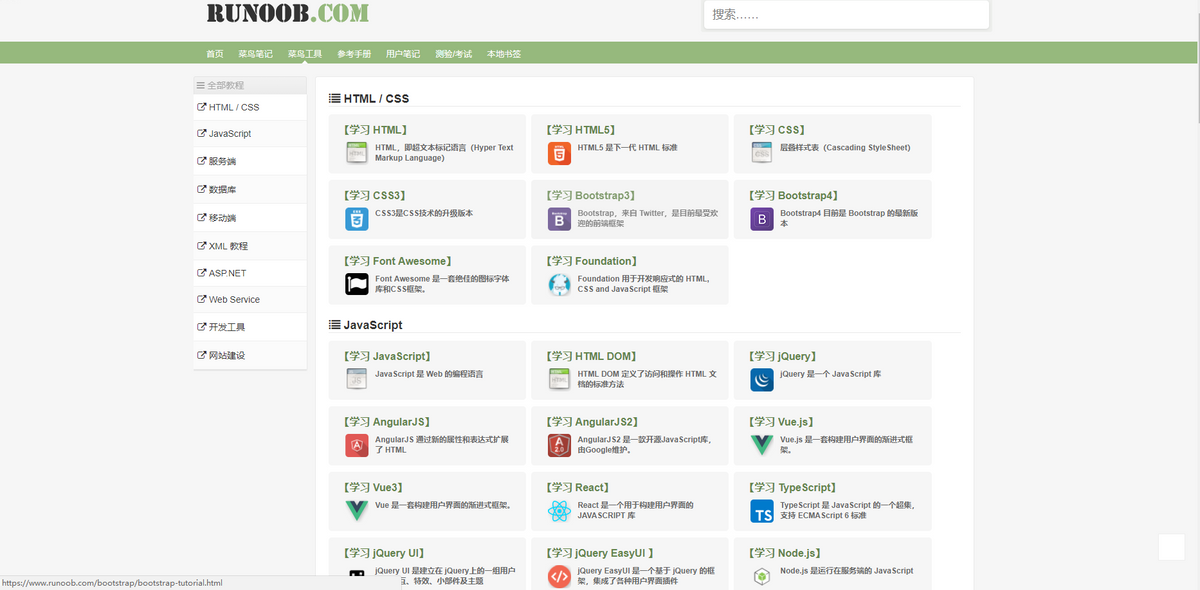
Task: Open 本地书签 in the navigation bar
Action: coord(504,54)
